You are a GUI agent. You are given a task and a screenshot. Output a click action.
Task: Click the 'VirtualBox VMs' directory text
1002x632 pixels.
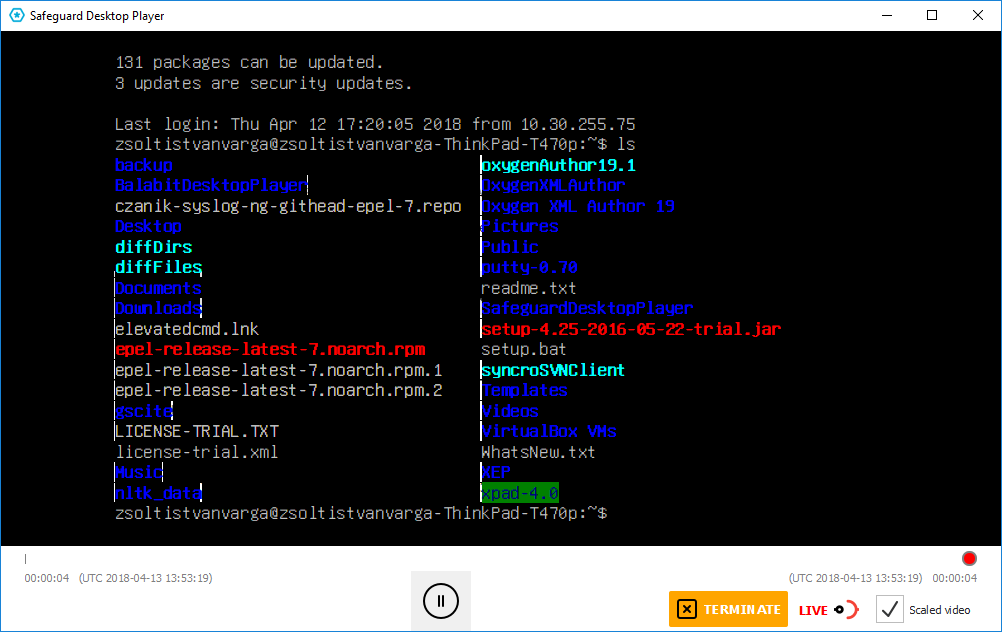tap(549, 431)
